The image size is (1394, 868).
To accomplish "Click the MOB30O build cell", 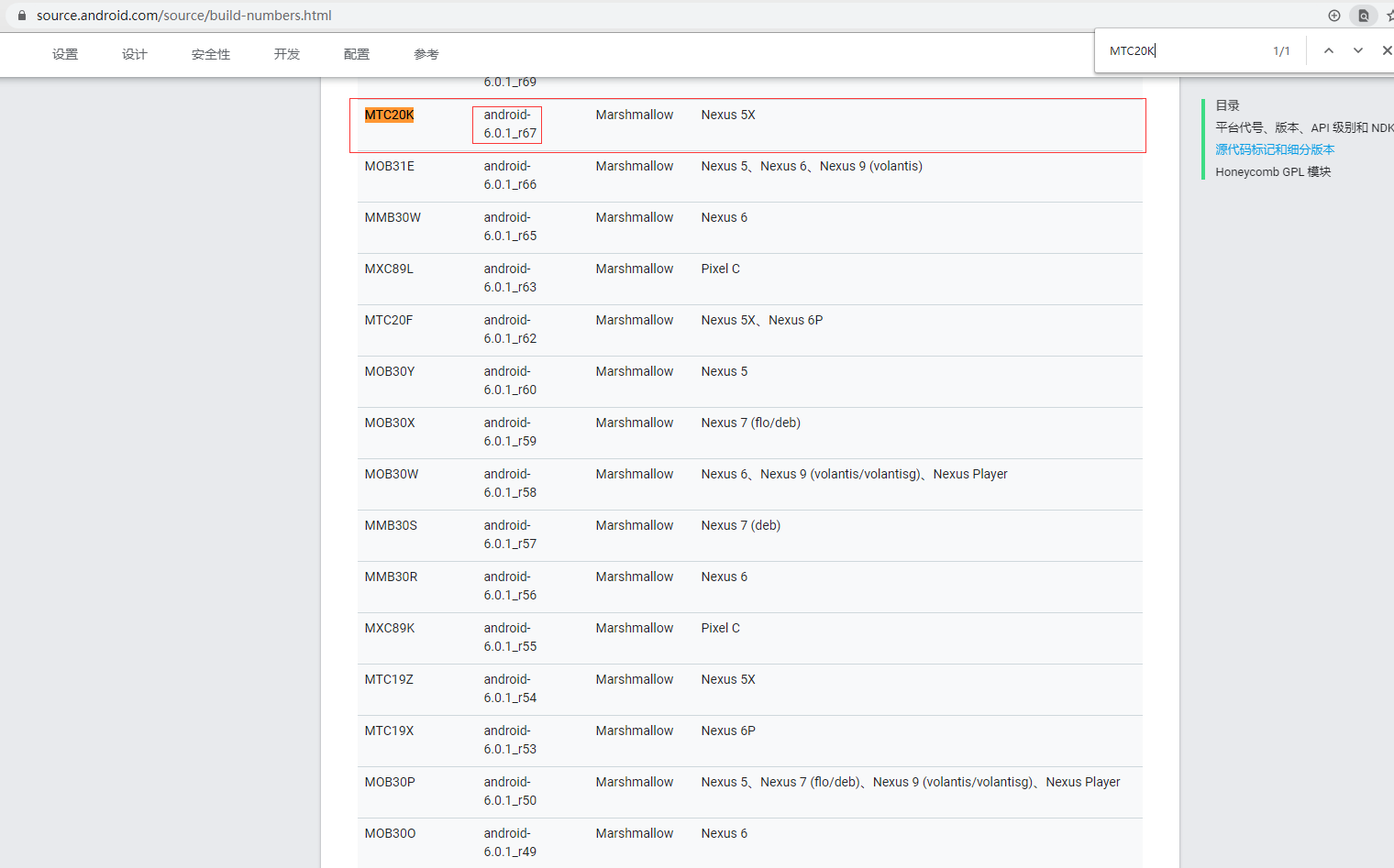I will (390, 833).
